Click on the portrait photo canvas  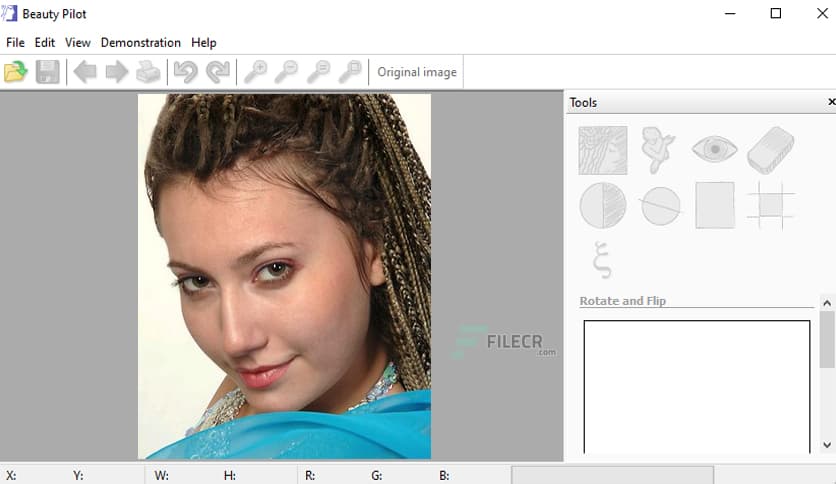tap(284, 276)
